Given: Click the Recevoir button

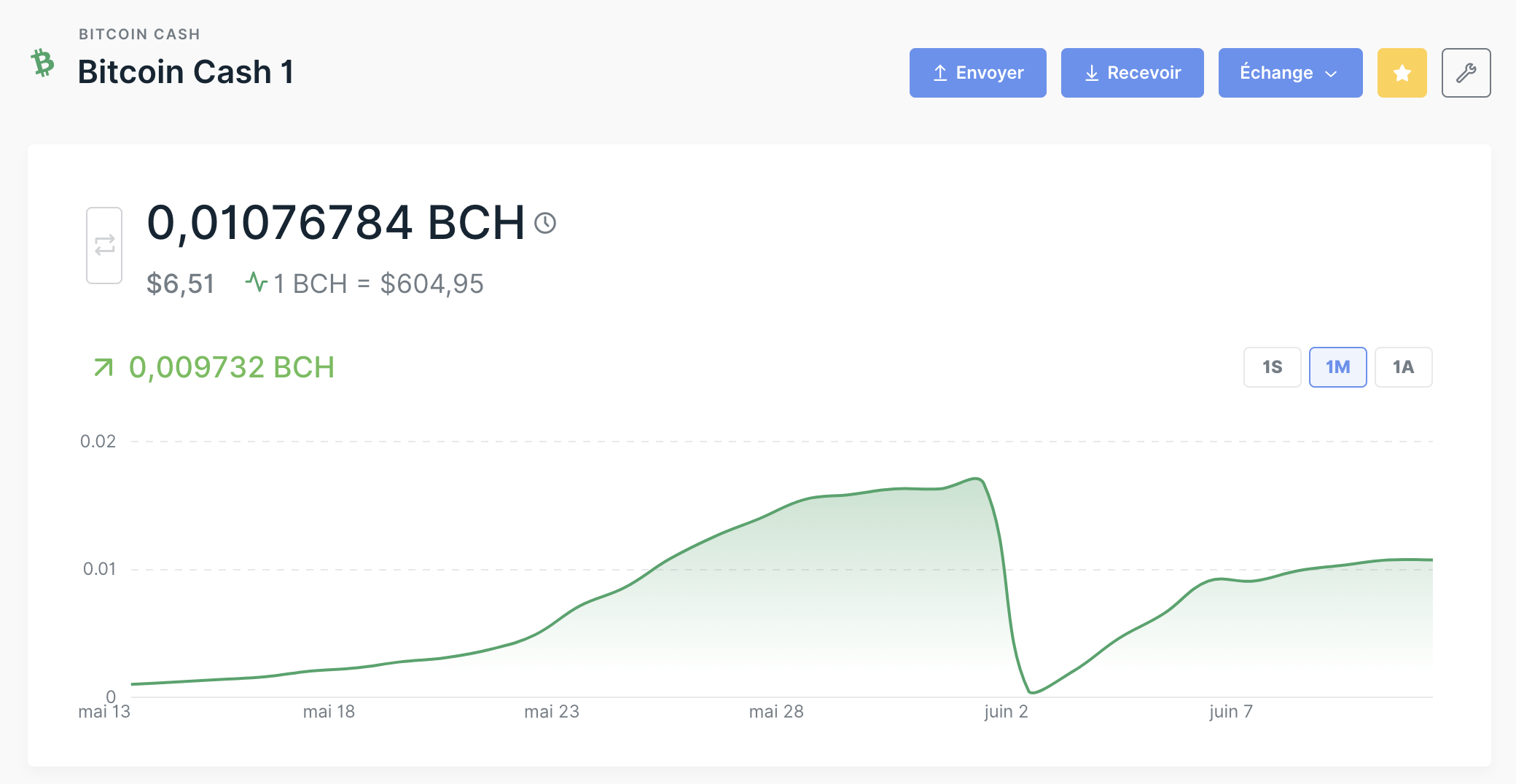Looking at the screenshot, I should pos(1132,73).
